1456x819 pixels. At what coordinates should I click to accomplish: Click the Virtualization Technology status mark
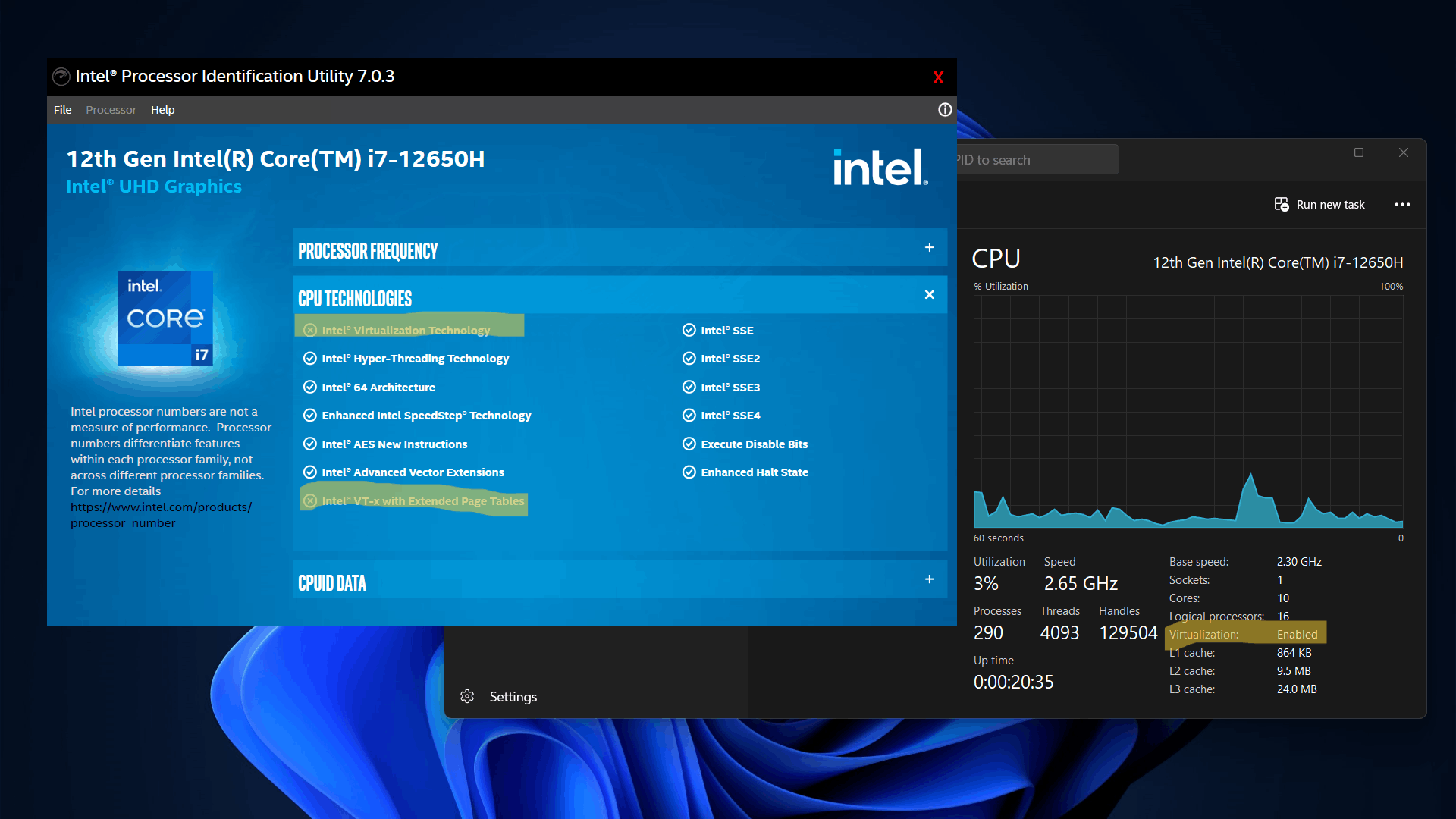pos(309,330)
